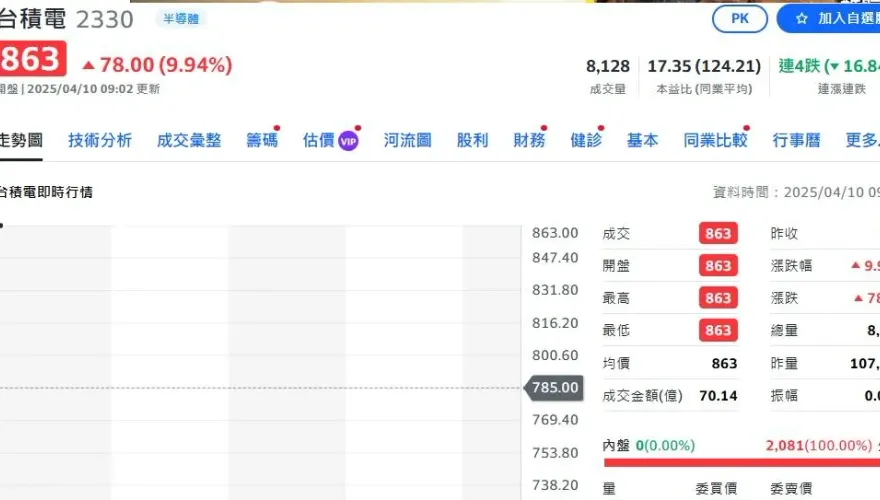
Task: Click the 17.35 (124.21) P/E ratio value
Action: point(704,66)
